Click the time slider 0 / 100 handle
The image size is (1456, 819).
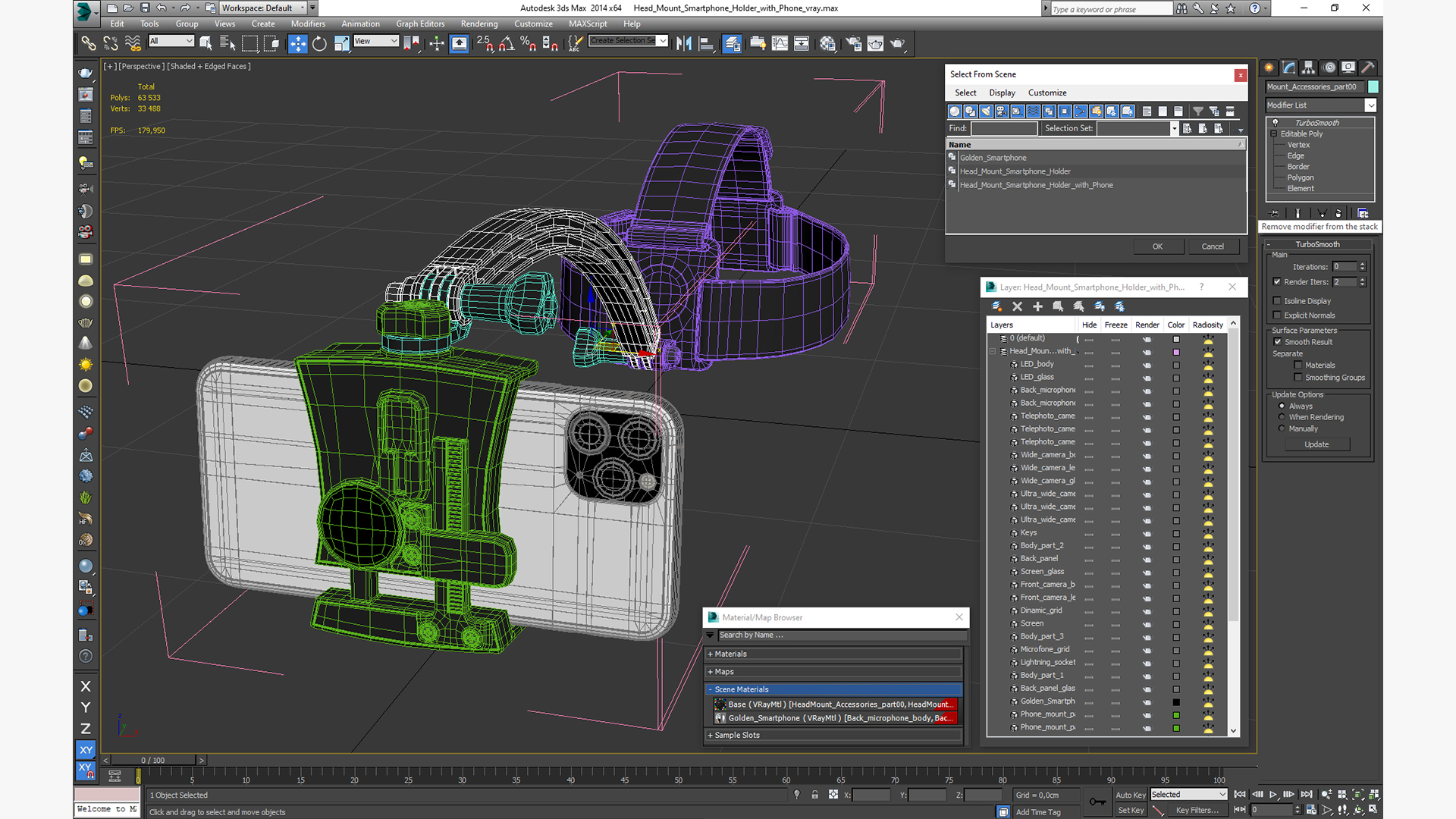click(x=153, y=760)
